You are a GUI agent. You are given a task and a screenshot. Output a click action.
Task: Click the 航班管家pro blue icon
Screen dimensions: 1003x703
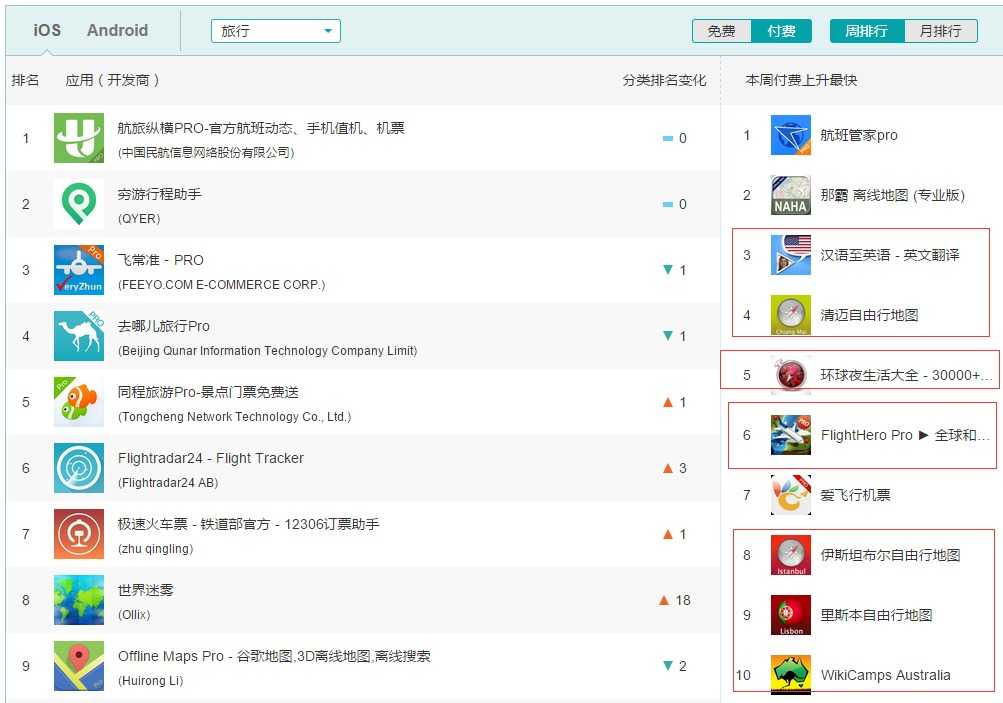791,135
